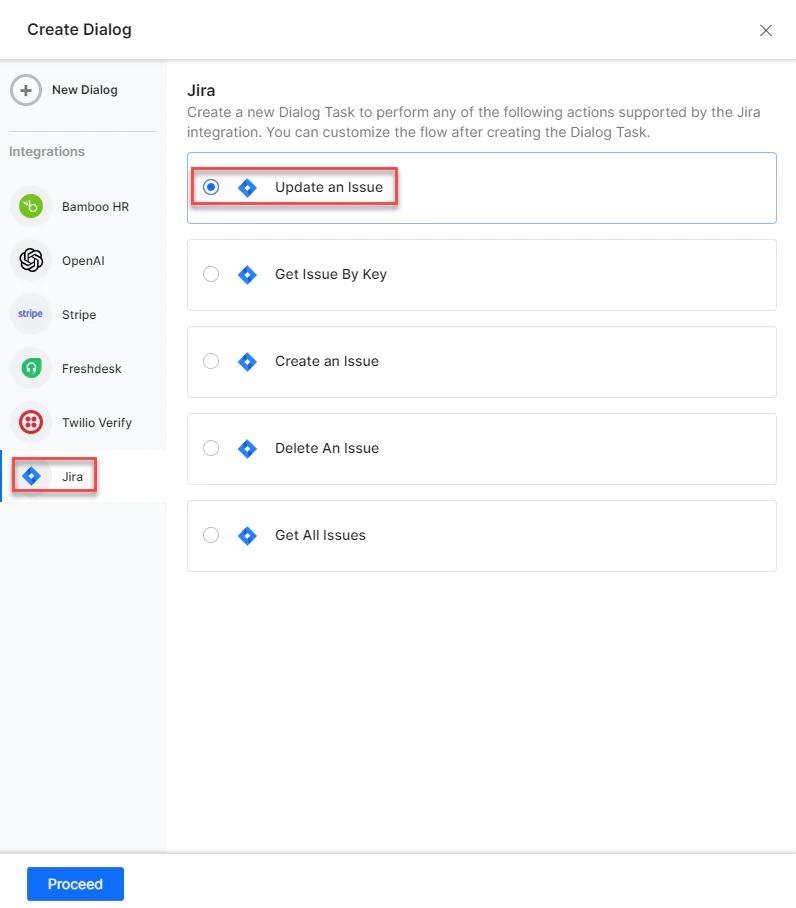Select the Get All Issues action

click(x=211, y=535)
